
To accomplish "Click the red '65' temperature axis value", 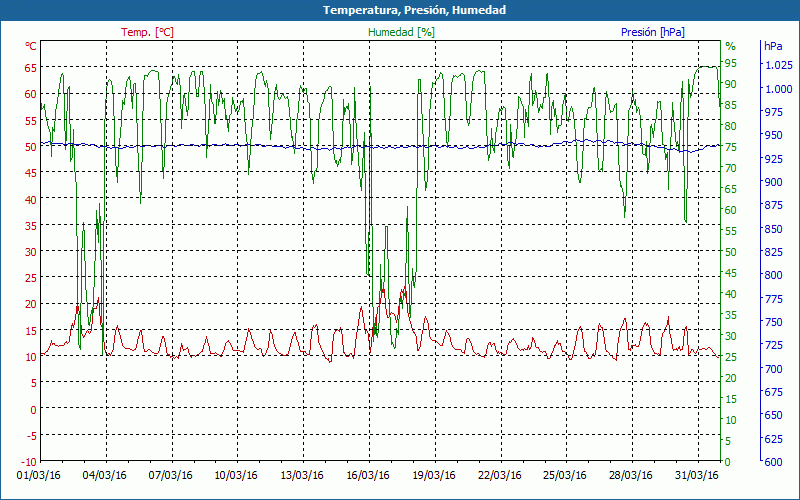I will 31,68.
